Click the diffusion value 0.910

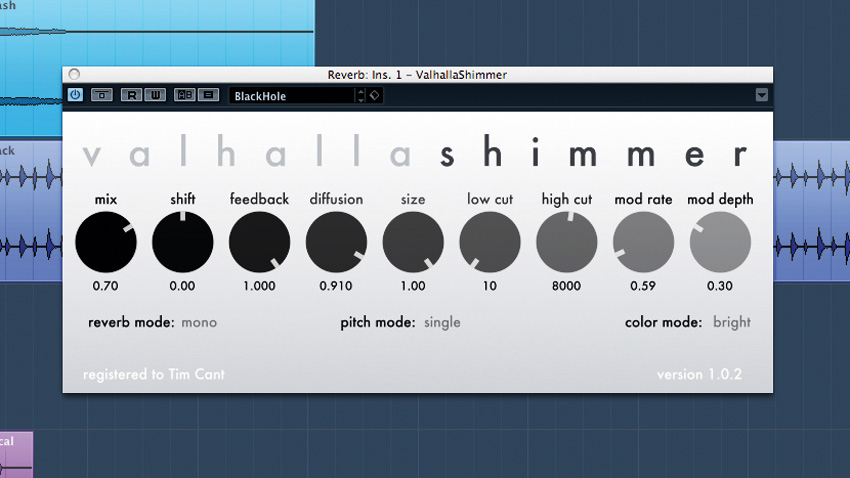click(336, 286)
